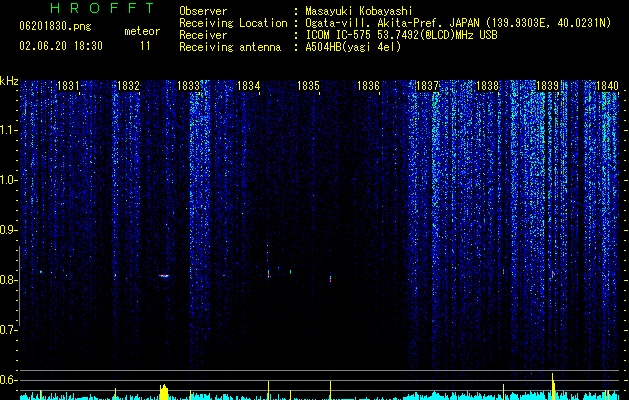The height and width of the screenshot is (400, 629).
Task: Click the tallest yellow intensity spike near 1839
Action: 552,386
